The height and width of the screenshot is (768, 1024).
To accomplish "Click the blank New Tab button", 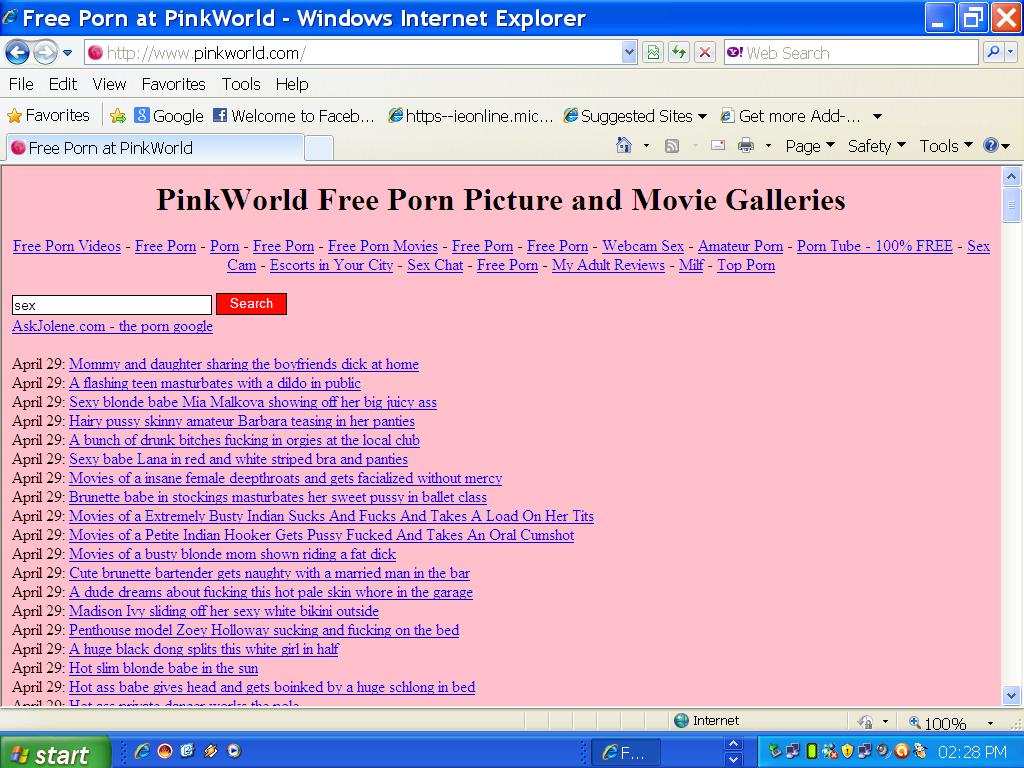I will [x=319, y=148].
